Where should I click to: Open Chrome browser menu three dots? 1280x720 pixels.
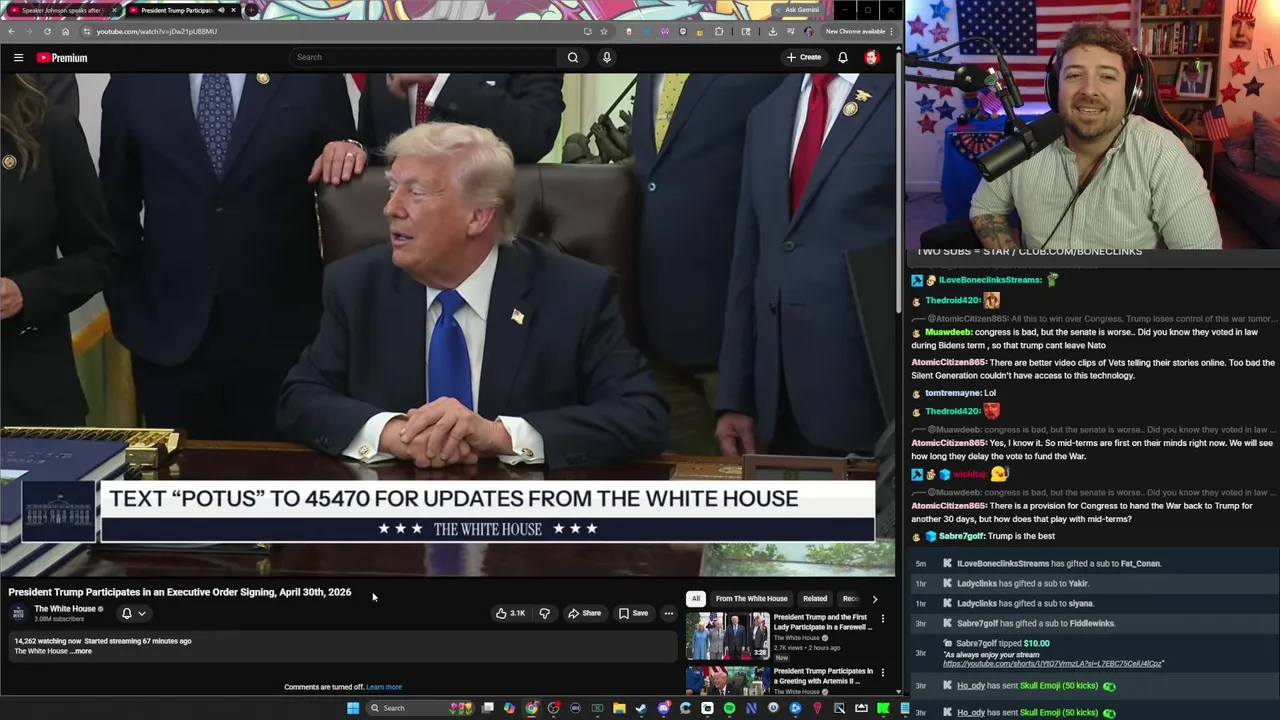[891, 31]
